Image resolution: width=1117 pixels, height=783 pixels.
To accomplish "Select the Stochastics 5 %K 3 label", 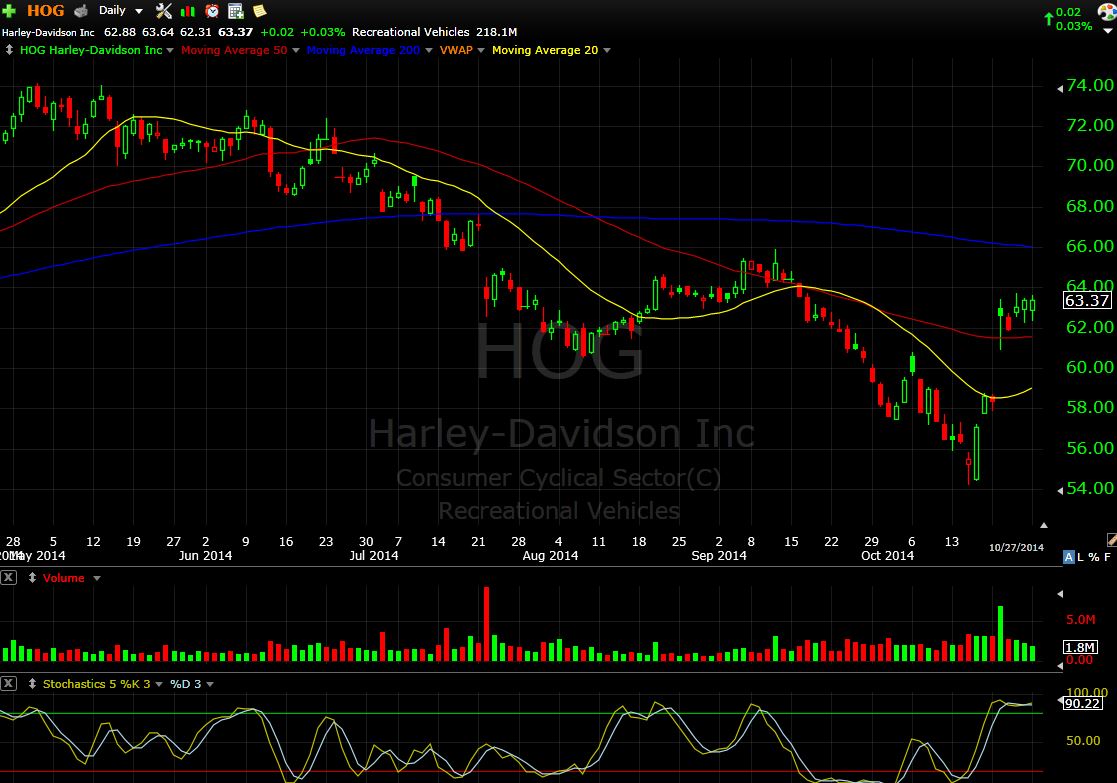I will pyautogui.click(x=97, y=684).
